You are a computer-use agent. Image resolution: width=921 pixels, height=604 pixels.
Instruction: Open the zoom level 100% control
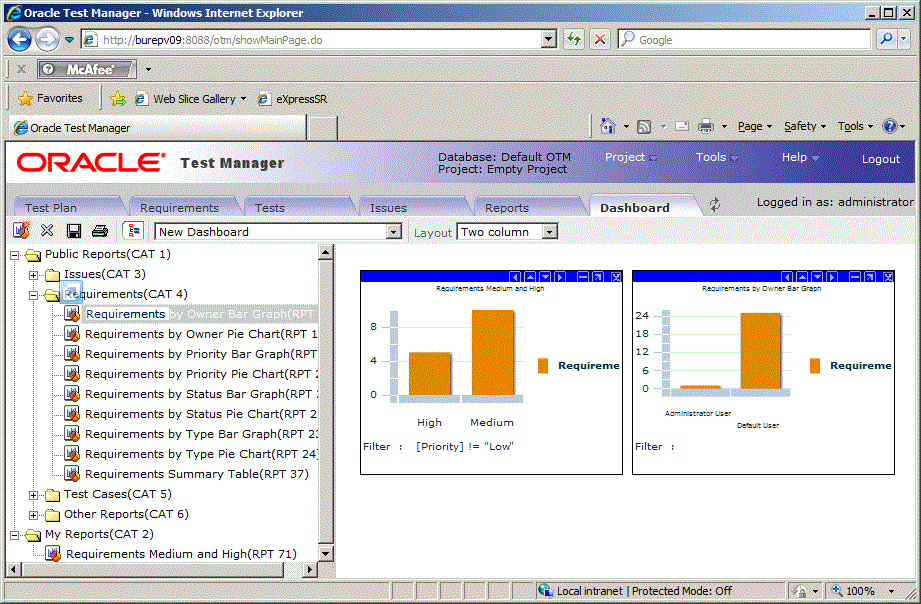coord(861,591)
